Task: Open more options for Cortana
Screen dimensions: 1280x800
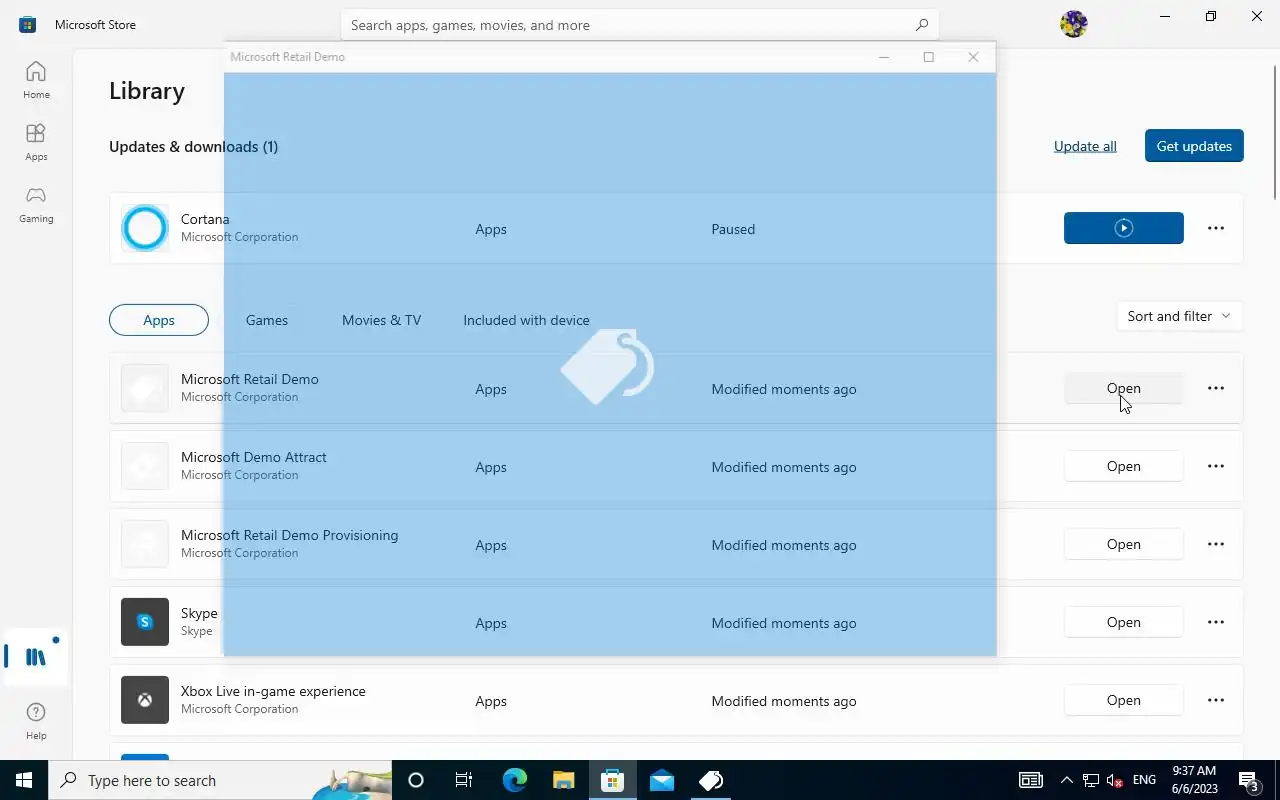Action: click(x=1216, y=228)
